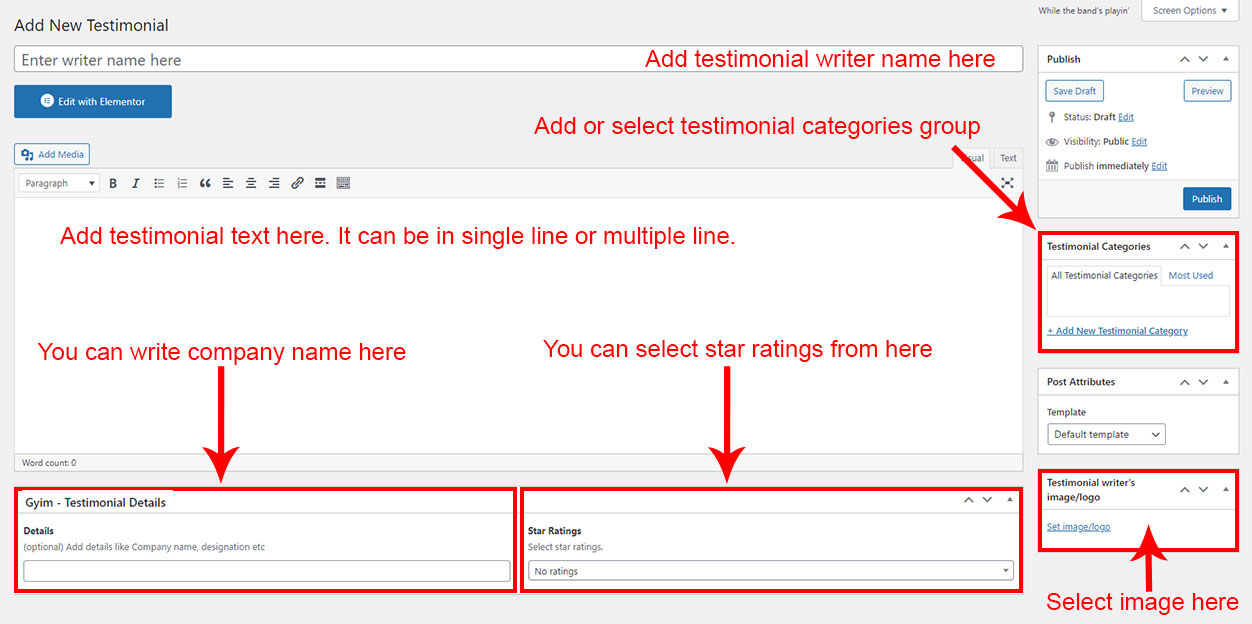Toggle the toolbar kitchen sink icon
Screen dimensions: 1252x624
[343, 184]
